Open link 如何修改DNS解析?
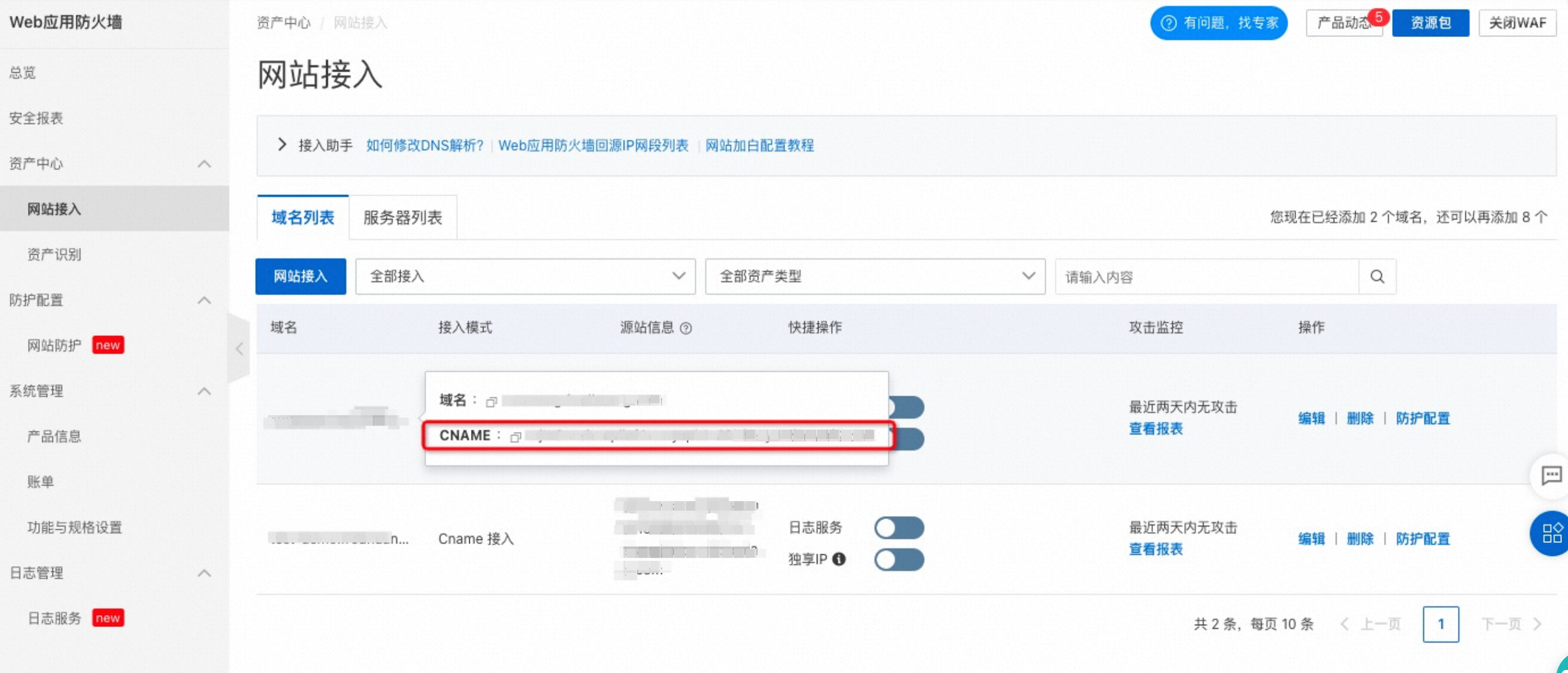 [x=424, y=146]
